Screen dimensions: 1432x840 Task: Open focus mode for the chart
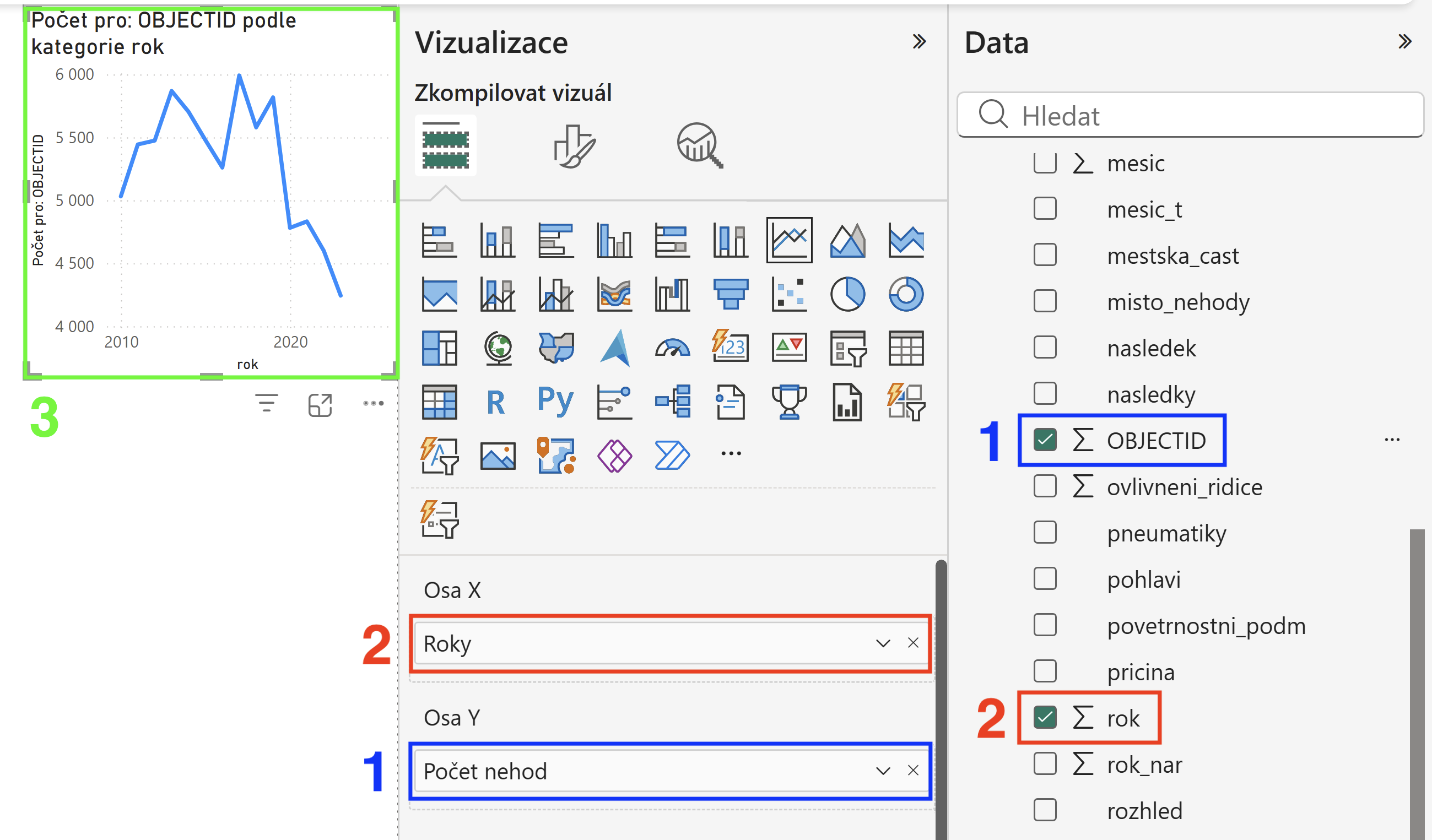pos(320,405)
